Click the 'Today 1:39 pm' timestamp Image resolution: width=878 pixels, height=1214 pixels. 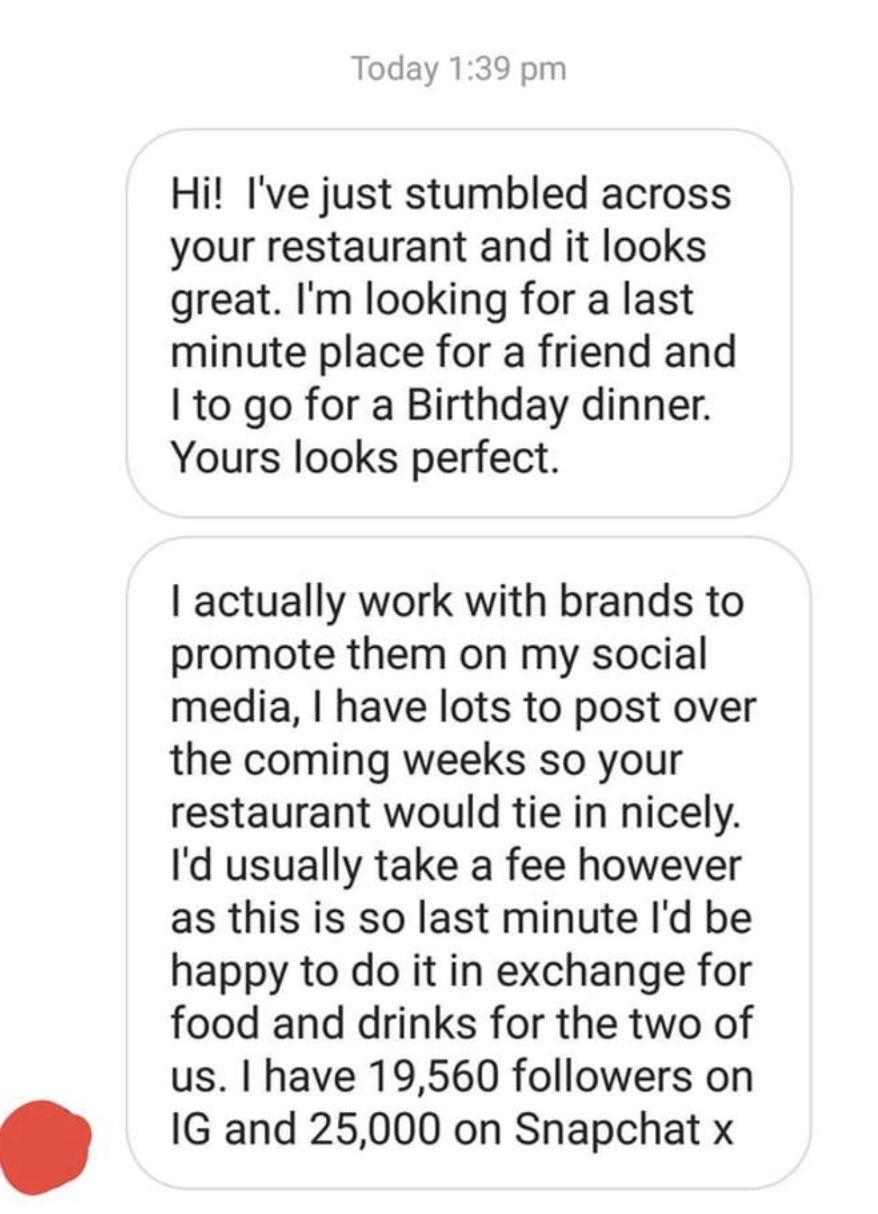458,69
